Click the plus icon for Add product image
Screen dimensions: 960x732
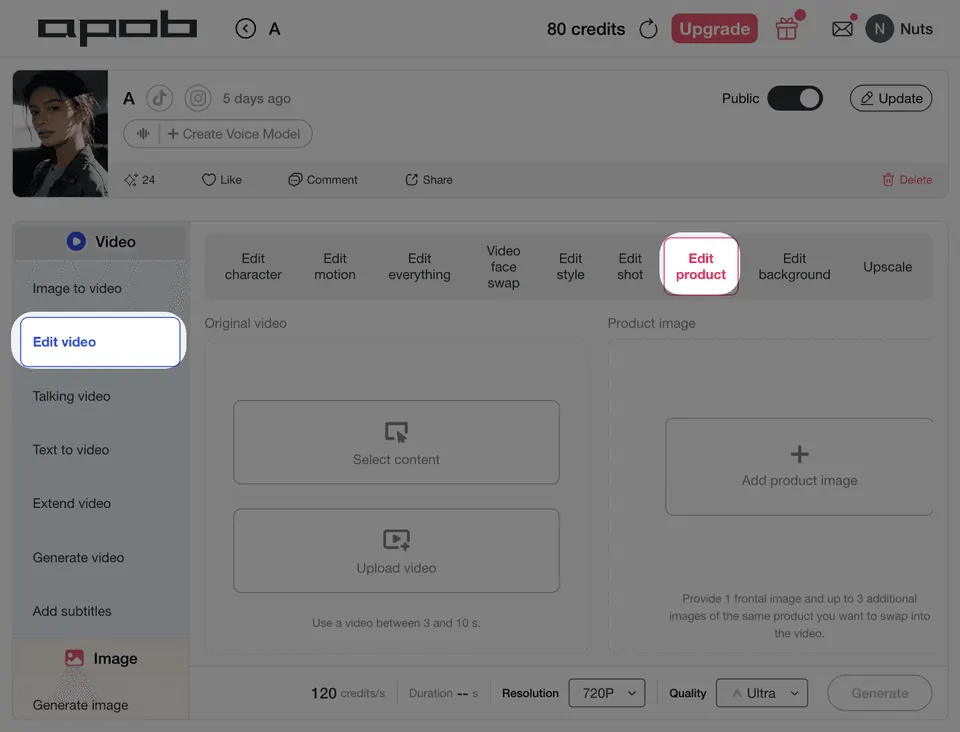tap(799, 454)
